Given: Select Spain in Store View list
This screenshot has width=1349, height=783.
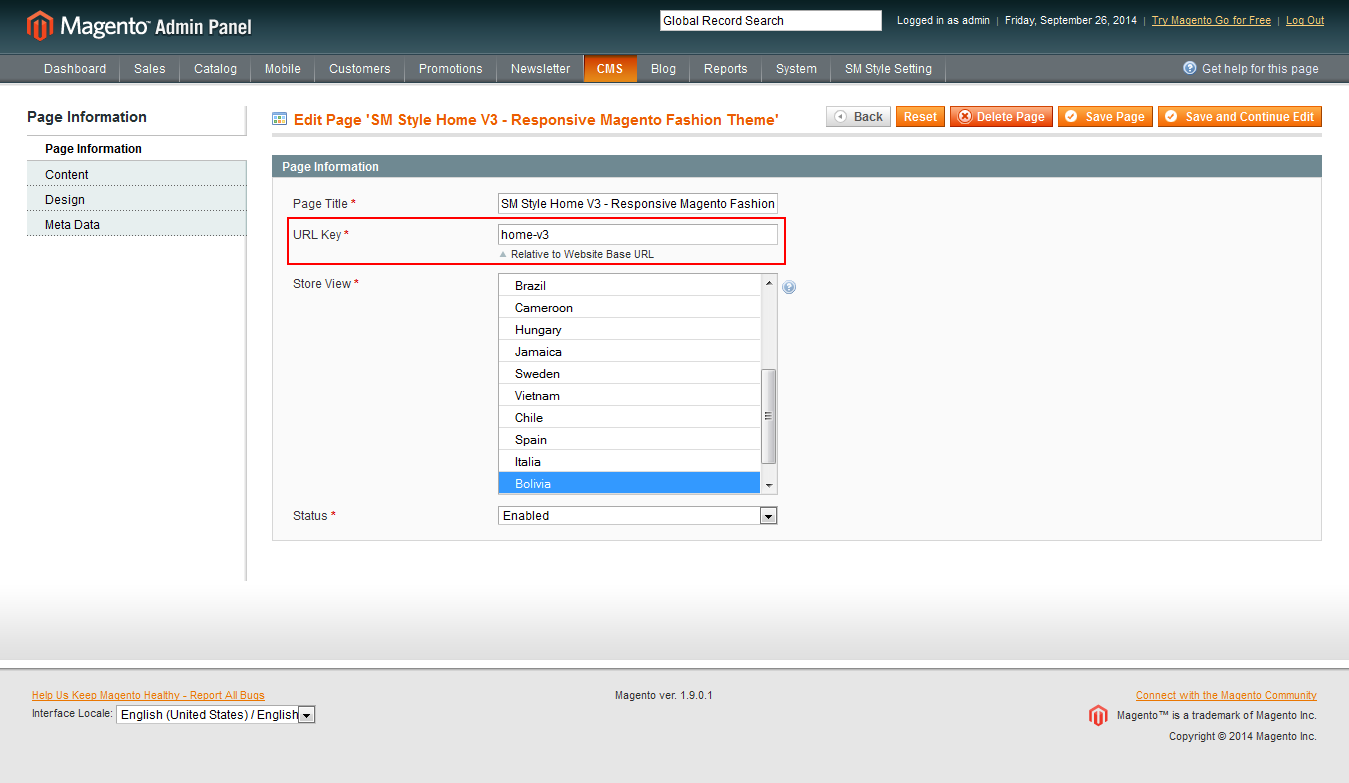Looking at the screenshot, I should (x=630, y=440).
